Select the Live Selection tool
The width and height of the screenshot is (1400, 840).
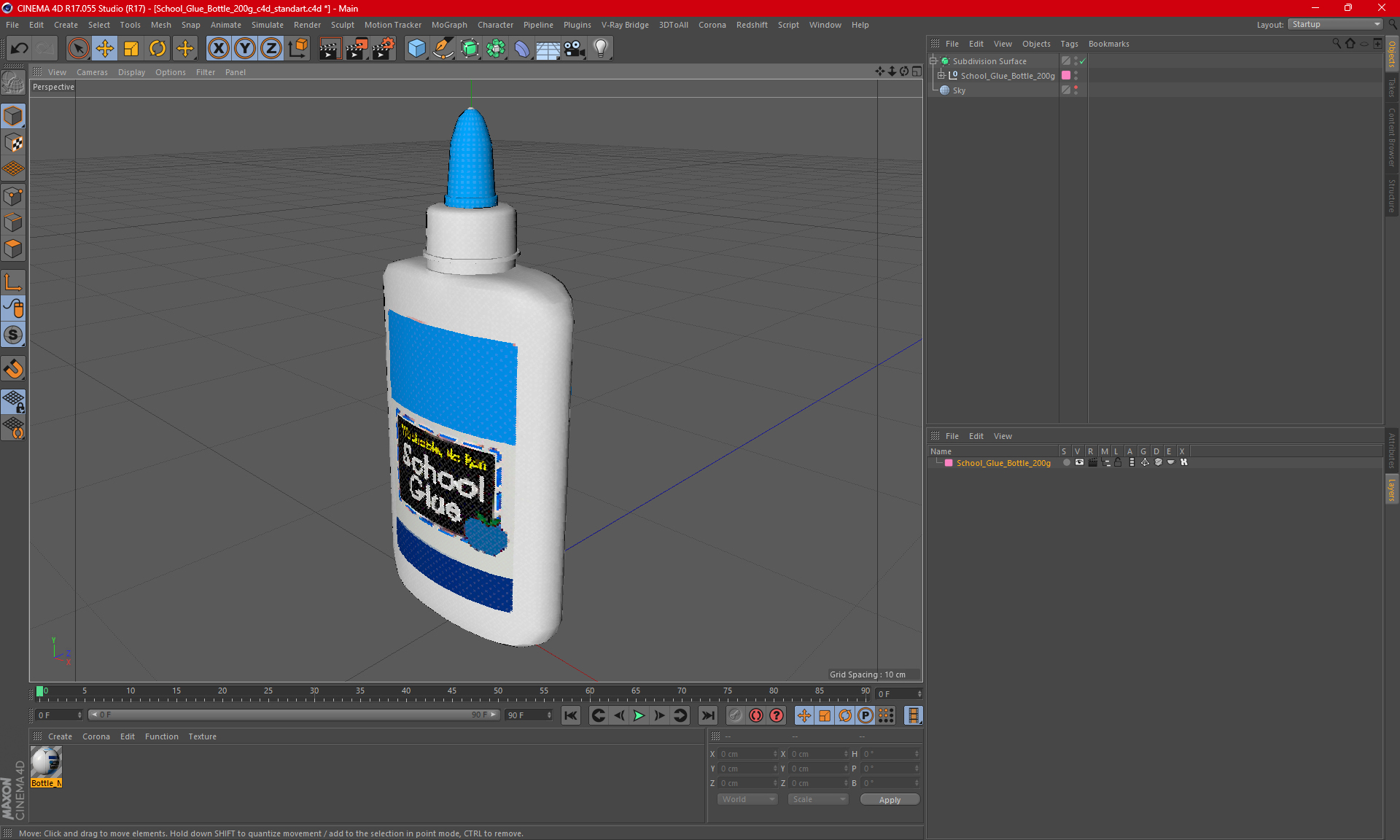[x=78, y=49]
